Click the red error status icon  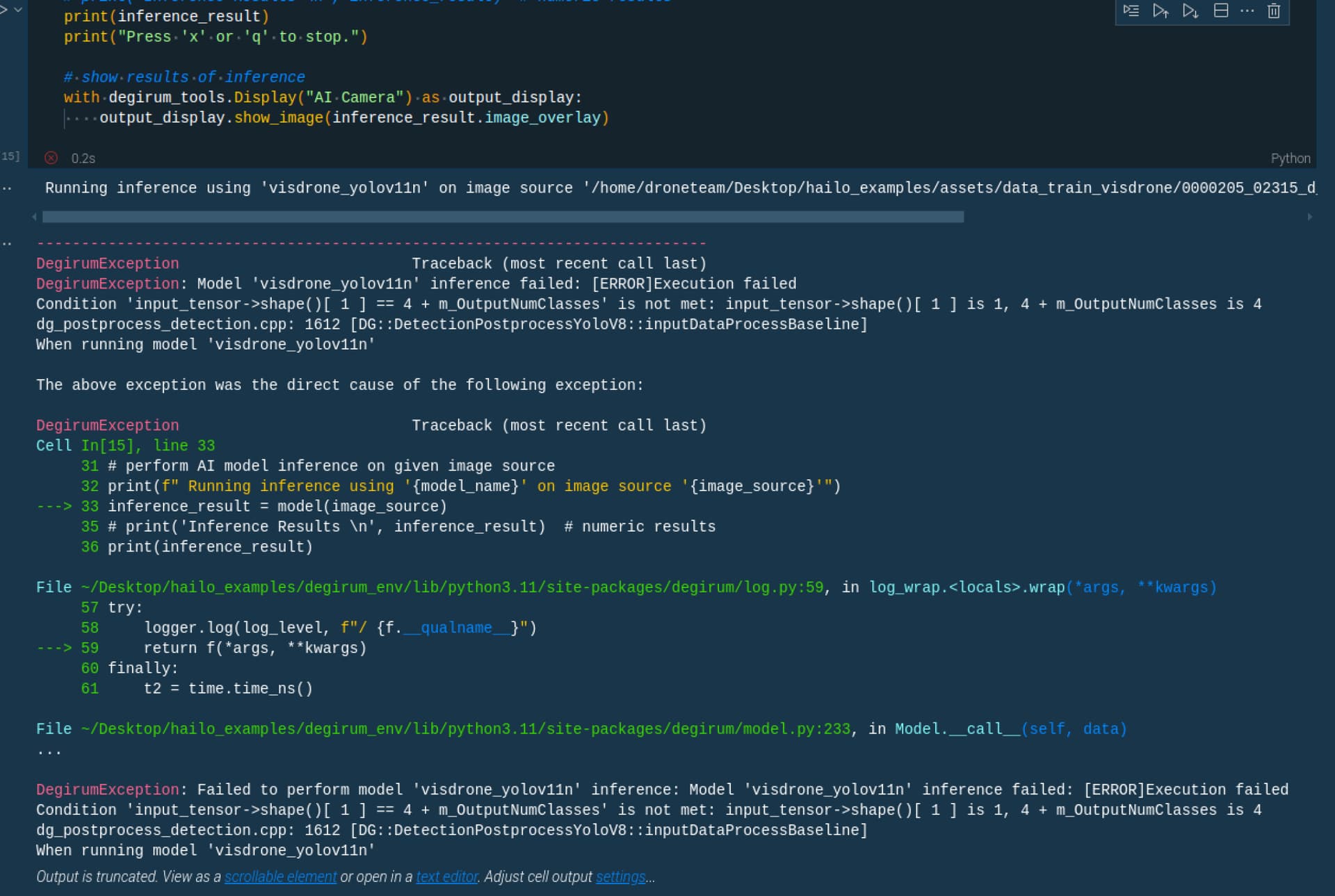(x=51, y=158)
